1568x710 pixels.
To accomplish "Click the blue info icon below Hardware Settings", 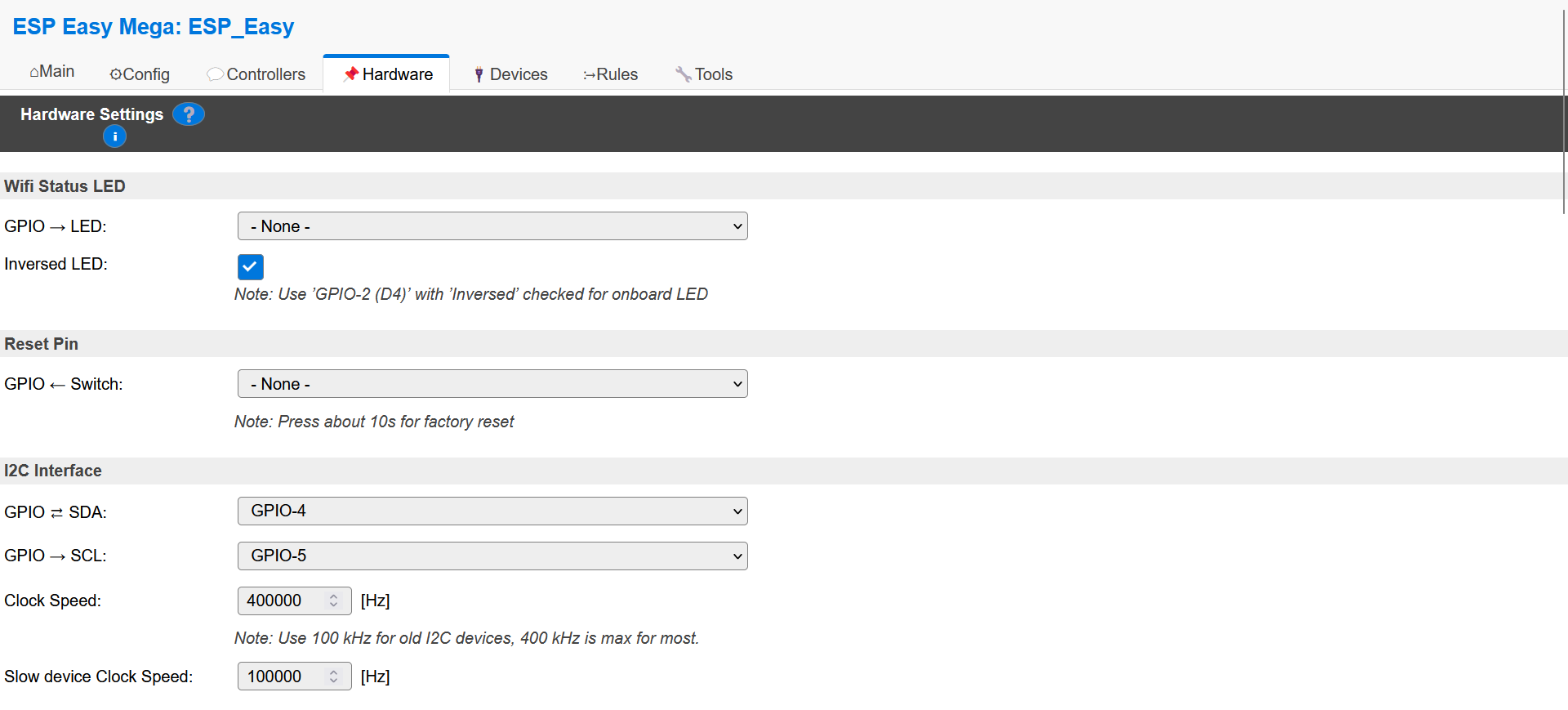I will point(114,136).
